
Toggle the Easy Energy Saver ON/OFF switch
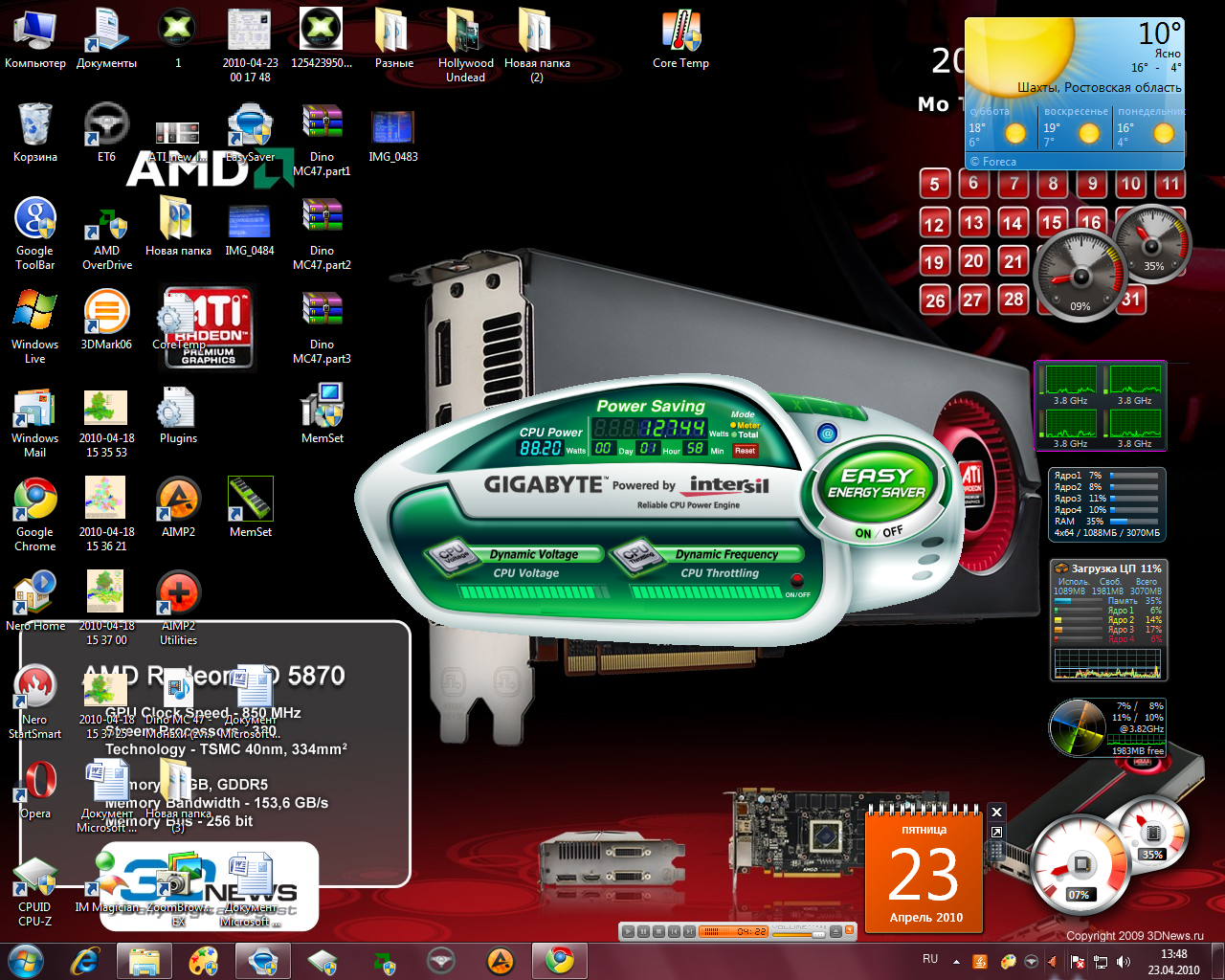[878, 532]
